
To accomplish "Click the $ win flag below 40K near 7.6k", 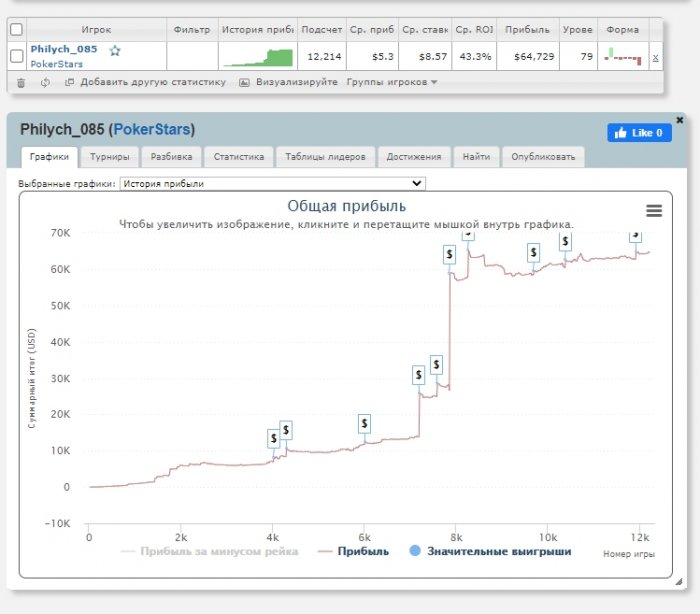I will coord(436,365).
